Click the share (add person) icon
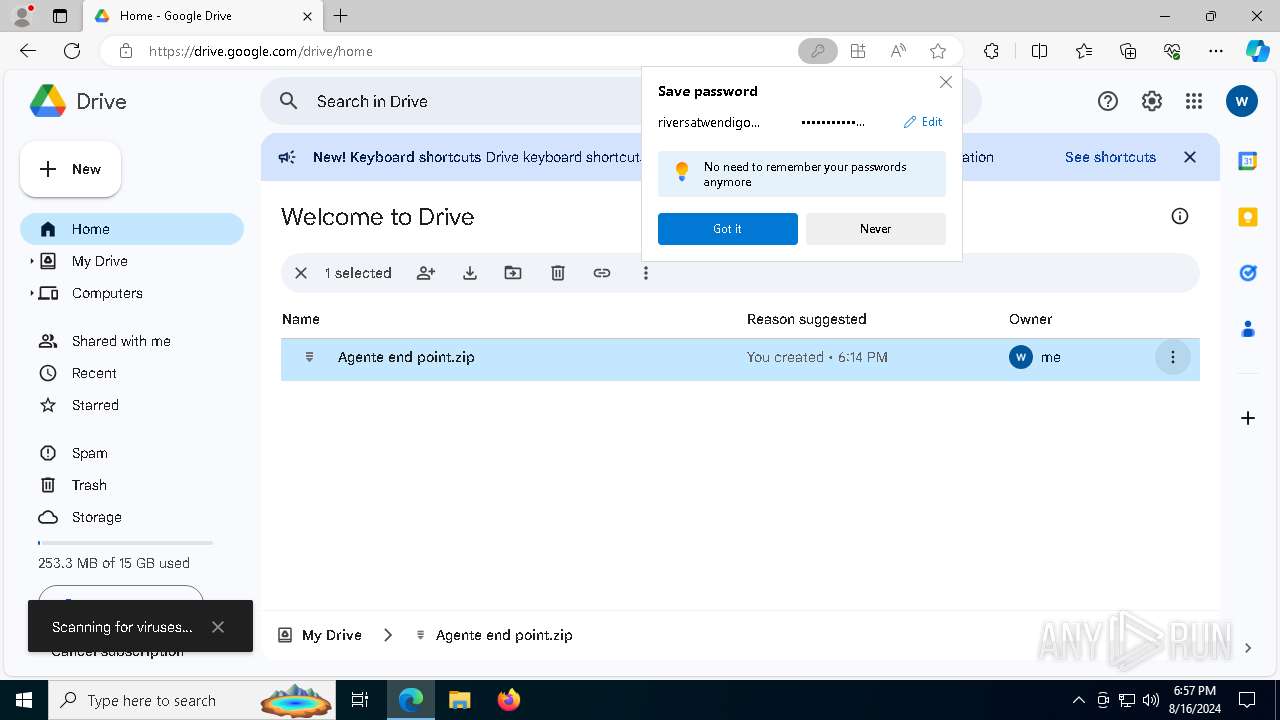Screen dimensions: 1280x720 coord(426,273)
